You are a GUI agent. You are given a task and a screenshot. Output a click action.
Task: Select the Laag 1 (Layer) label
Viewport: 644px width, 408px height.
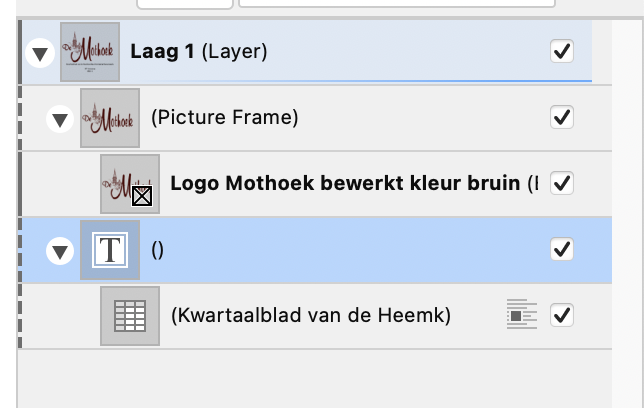coord(198,51)
